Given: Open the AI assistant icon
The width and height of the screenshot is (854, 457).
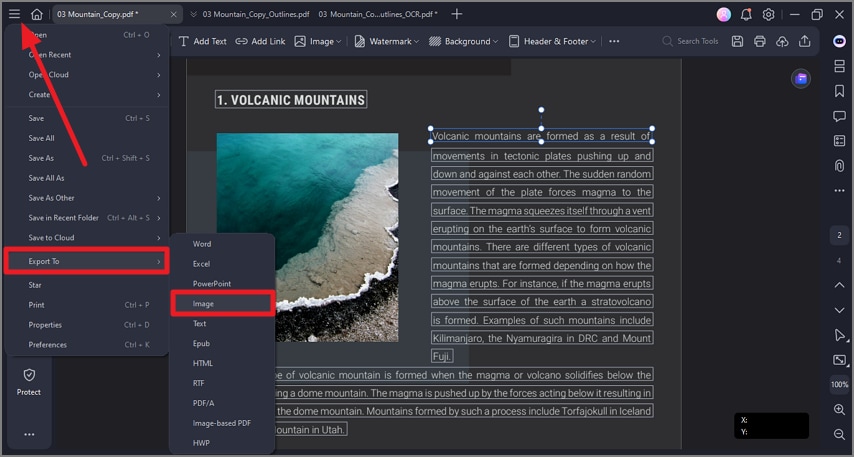Looking at the screenshot, I should click(x=839, y=41).
